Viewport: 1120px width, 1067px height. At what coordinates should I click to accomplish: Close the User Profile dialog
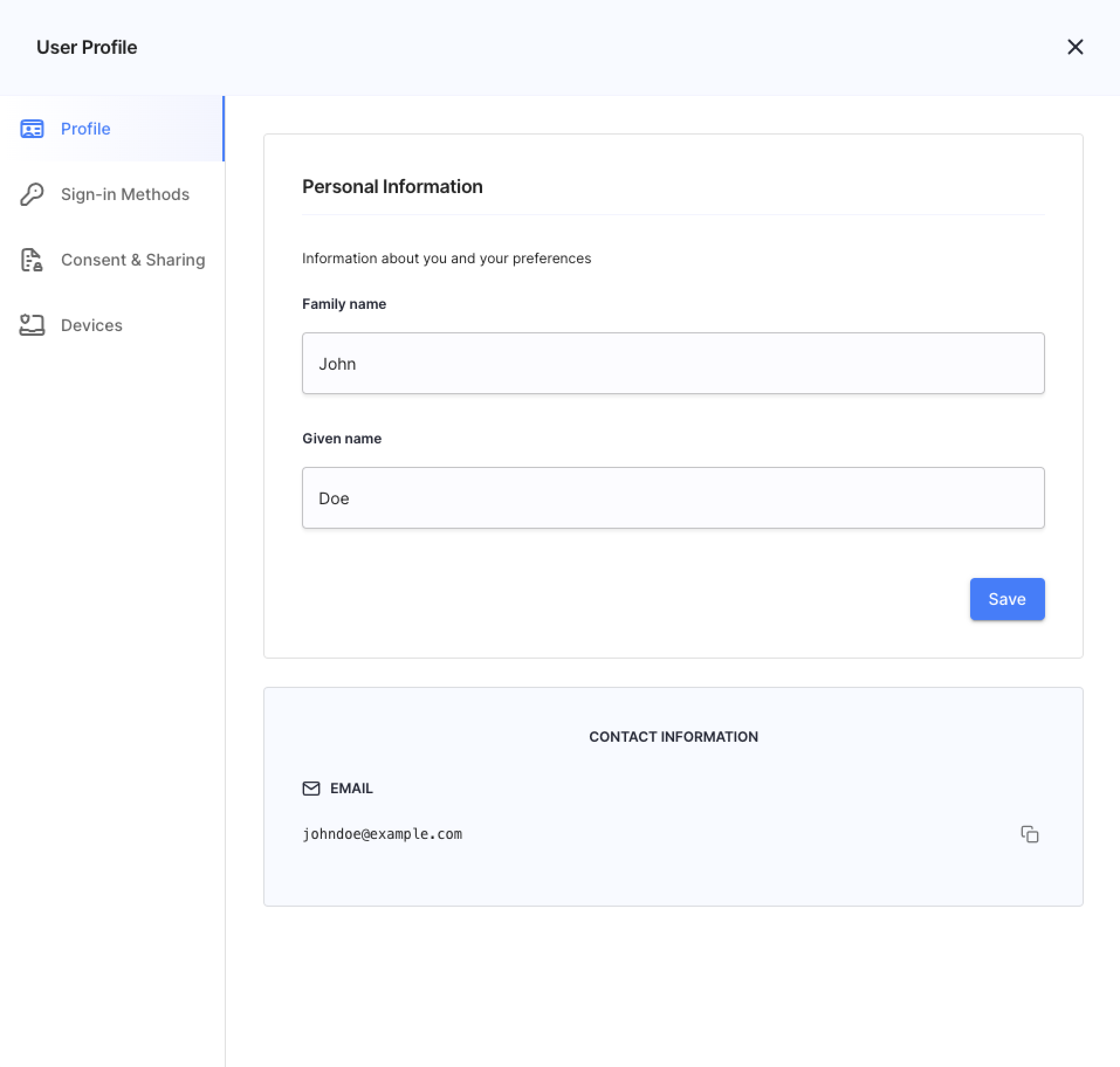(1076, 47)
